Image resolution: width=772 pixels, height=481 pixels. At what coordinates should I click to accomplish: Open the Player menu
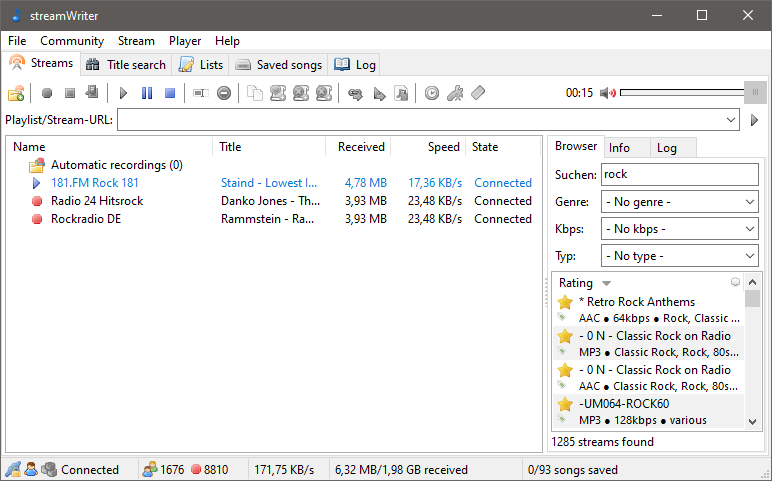185,41
